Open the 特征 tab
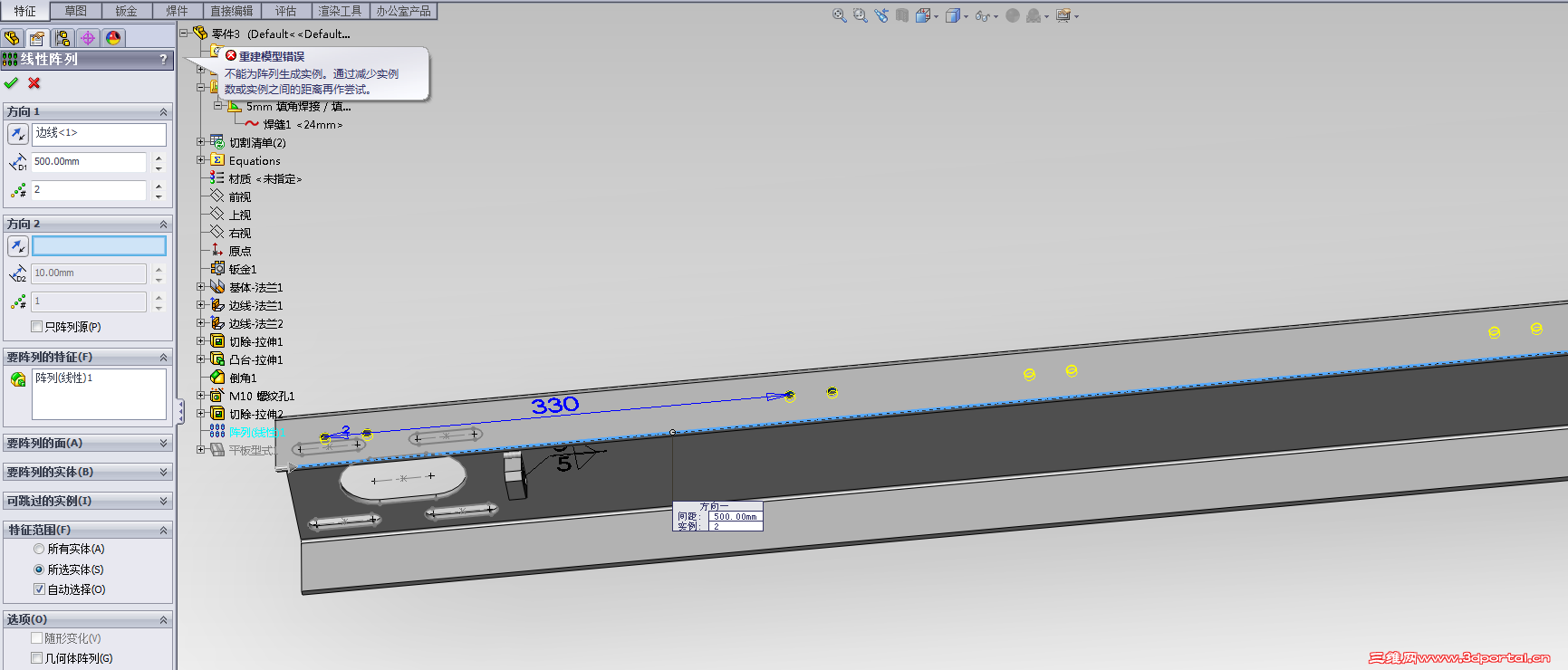 point(25,11)
